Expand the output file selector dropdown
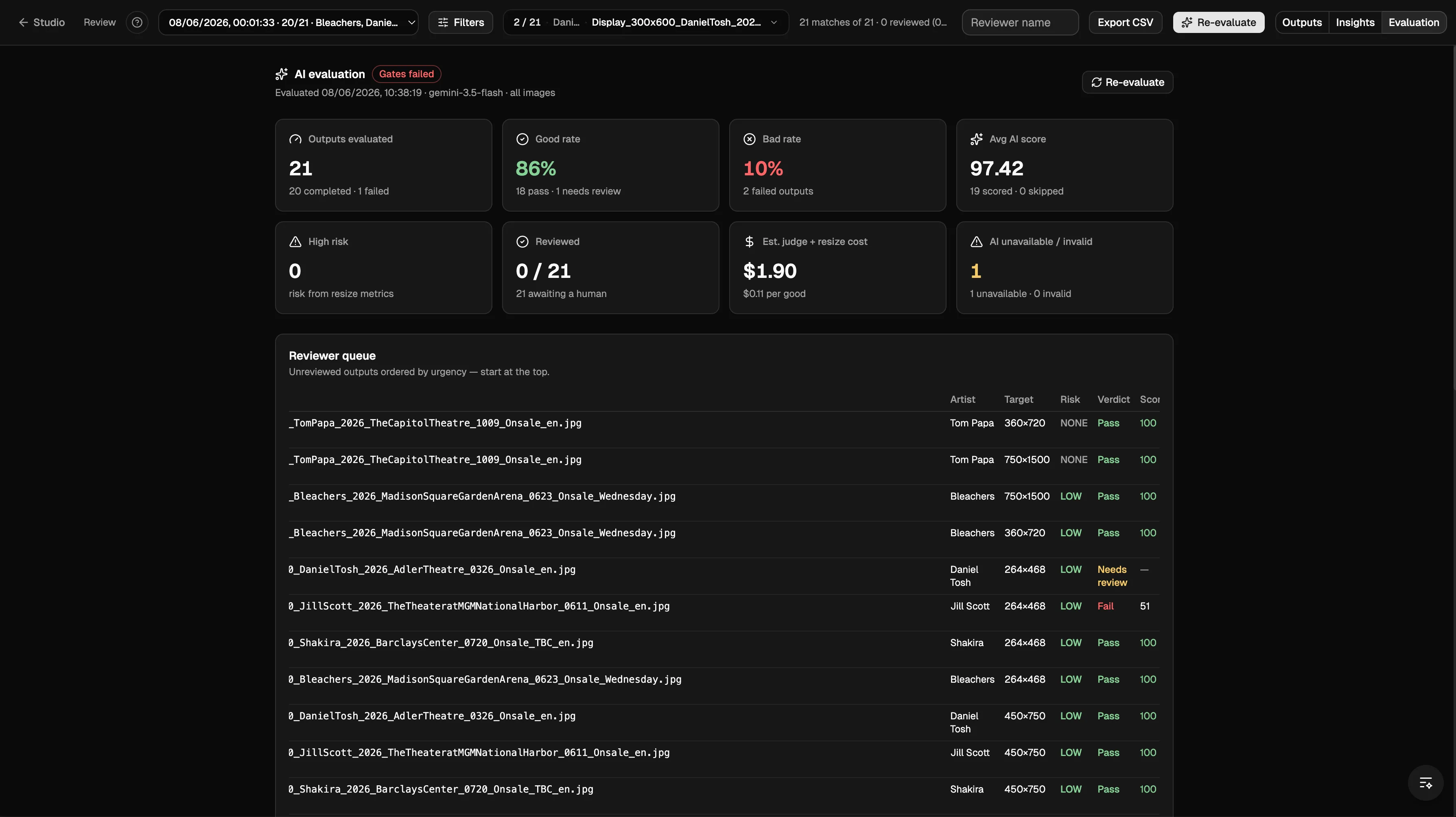Image resolution: width=1456 pixels, height=817 pixels. [645, 22]
